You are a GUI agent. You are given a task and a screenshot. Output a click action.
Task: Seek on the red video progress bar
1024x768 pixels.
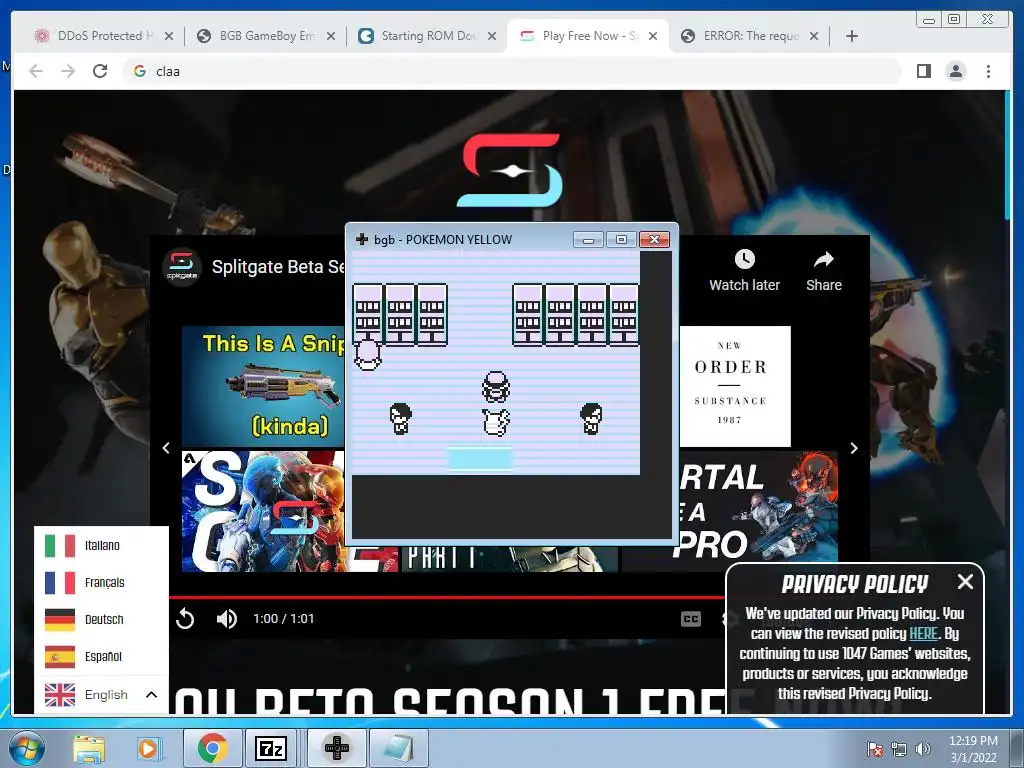coord(447,597)
